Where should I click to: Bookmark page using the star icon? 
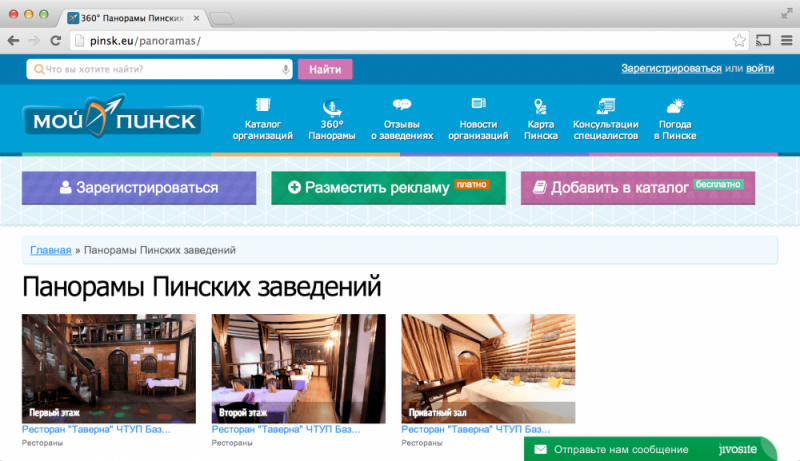coord(739,41)
